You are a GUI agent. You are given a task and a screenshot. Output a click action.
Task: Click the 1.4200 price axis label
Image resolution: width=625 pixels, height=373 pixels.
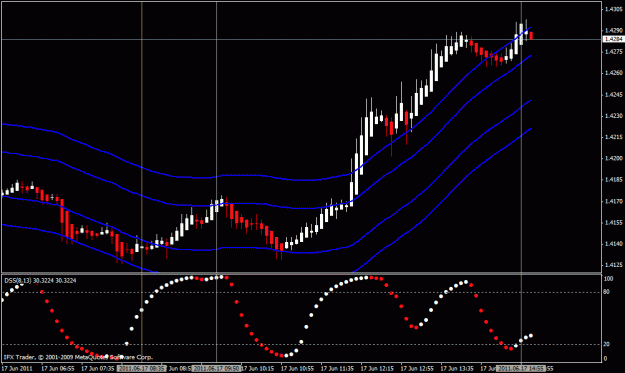pyautogui.click(x=614, y=158)
